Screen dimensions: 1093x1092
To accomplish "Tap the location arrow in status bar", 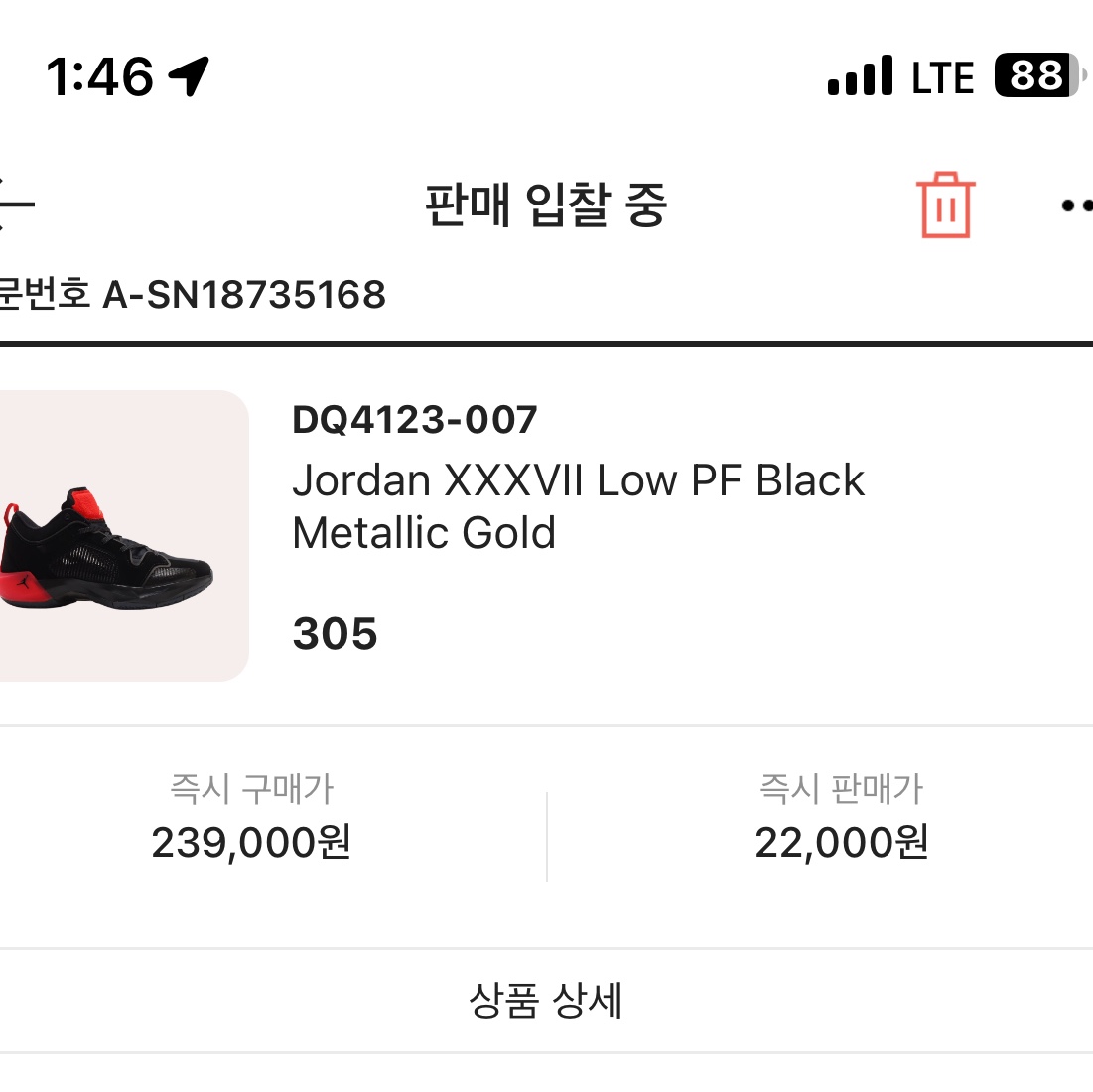I will pyautogui.click(x=189, y=76).
